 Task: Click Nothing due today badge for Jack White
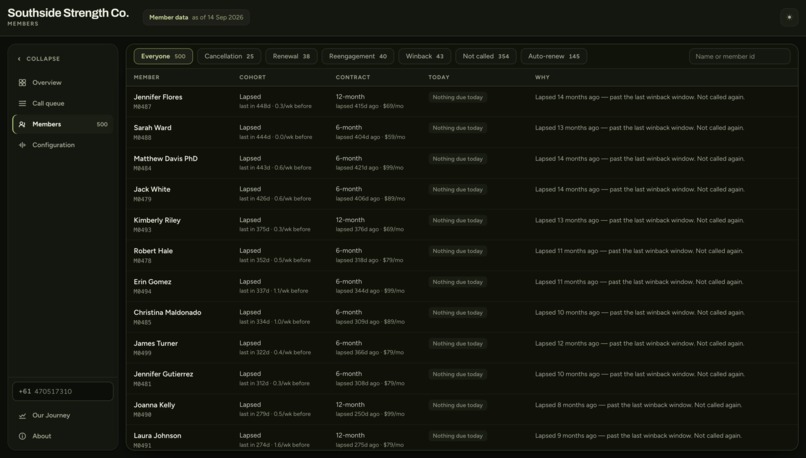457,190
